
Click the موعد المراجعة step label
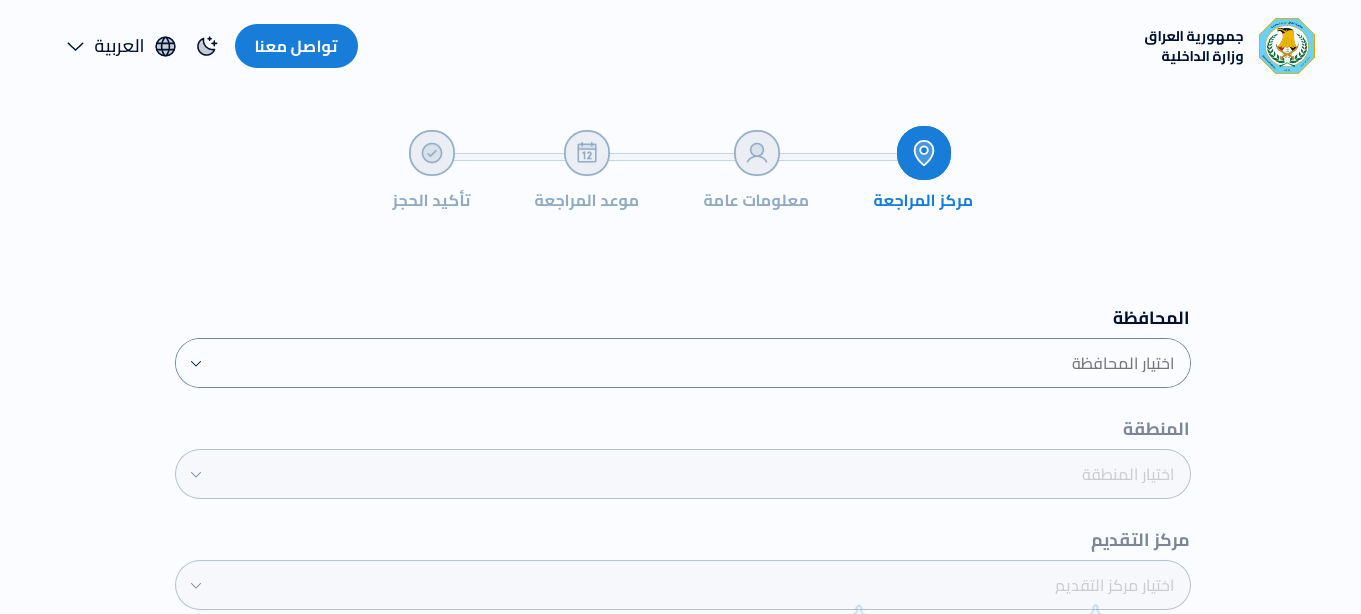click(x=587, y=200)
